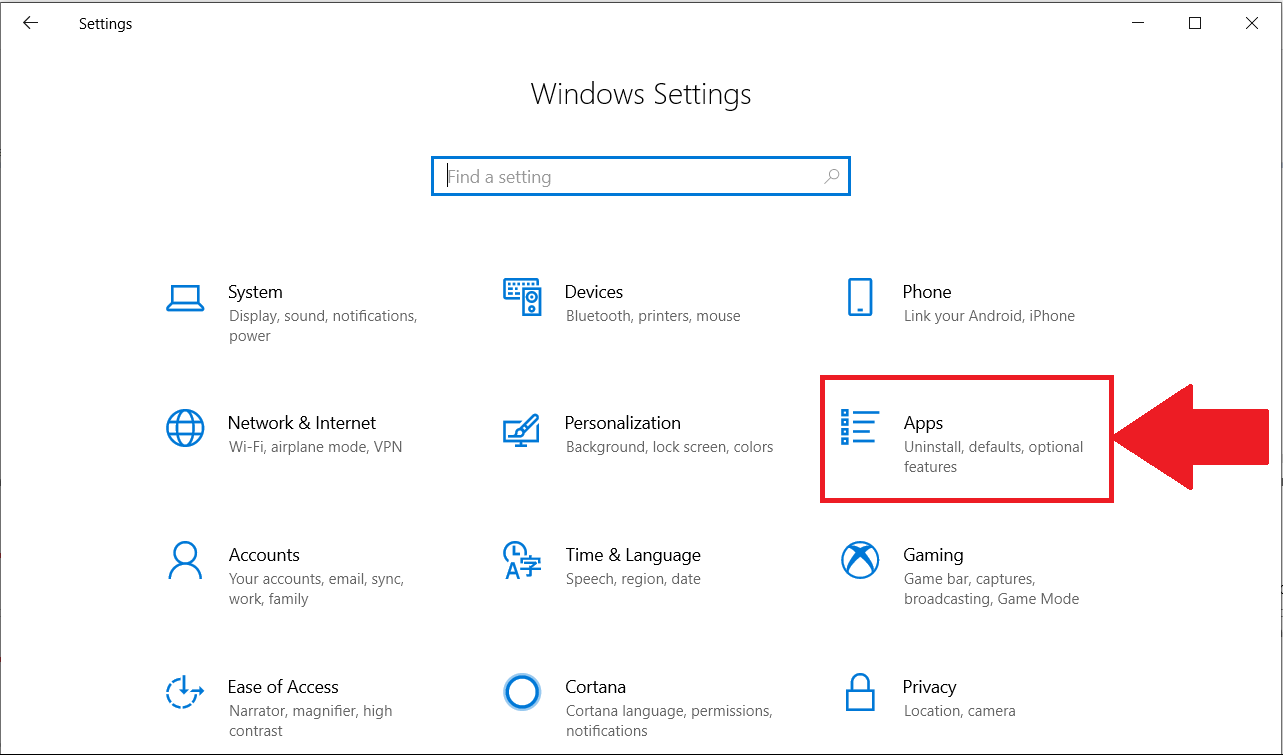Open the Apps settings label
Viewport: 1283px width, 755px height.
tap(924, 424)
